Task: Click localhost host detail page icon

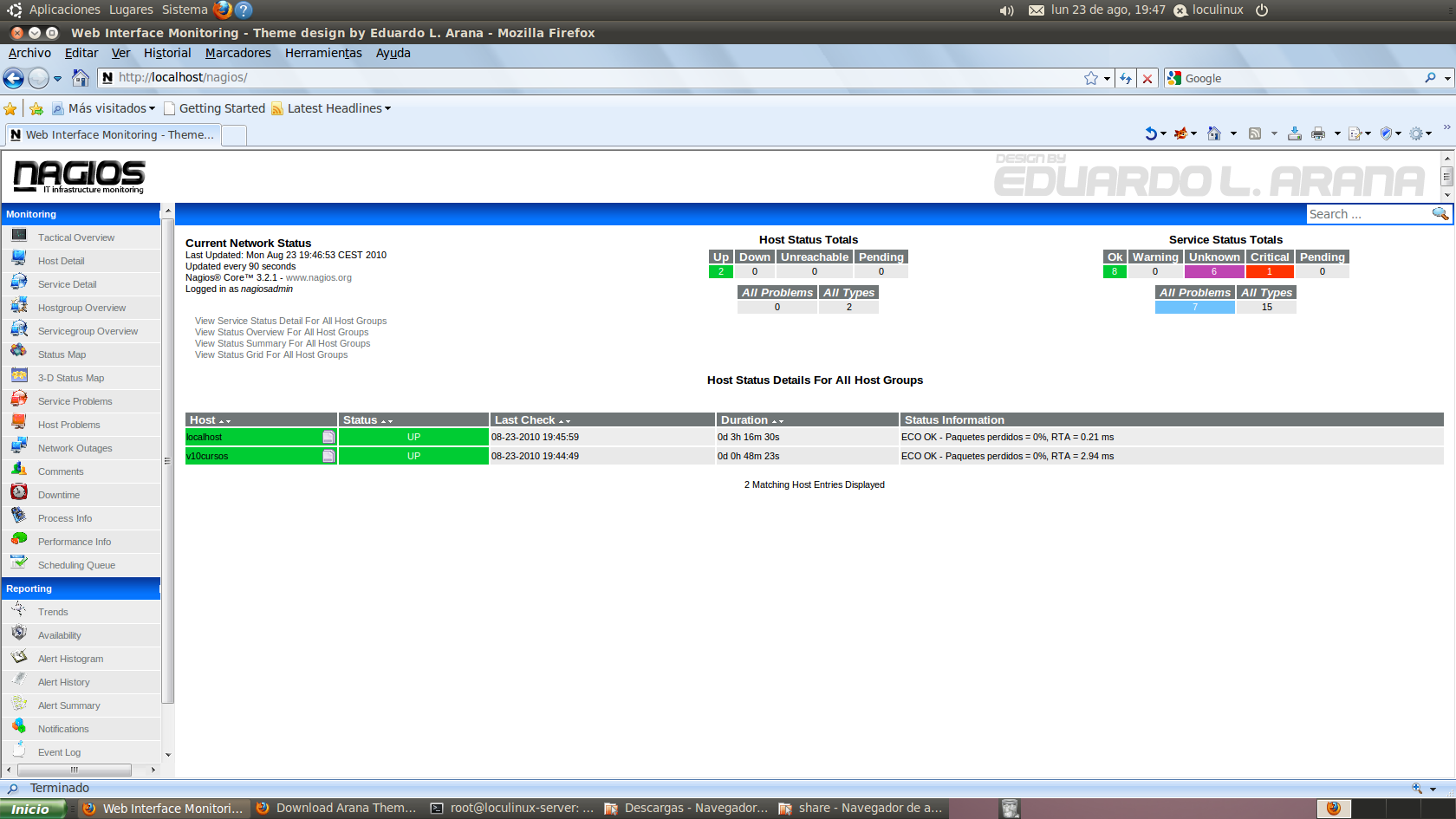Action: coord(328,437)
